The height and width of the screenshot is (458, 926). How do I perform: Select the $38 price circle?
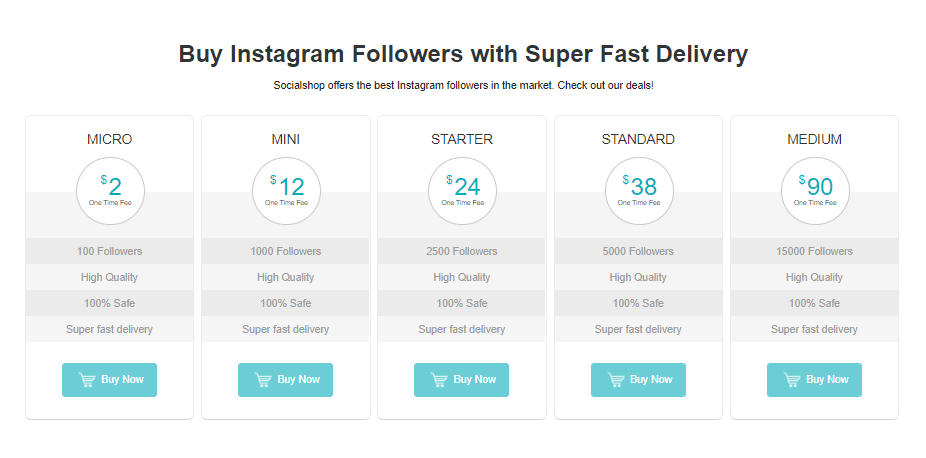(x=639, y=191)
